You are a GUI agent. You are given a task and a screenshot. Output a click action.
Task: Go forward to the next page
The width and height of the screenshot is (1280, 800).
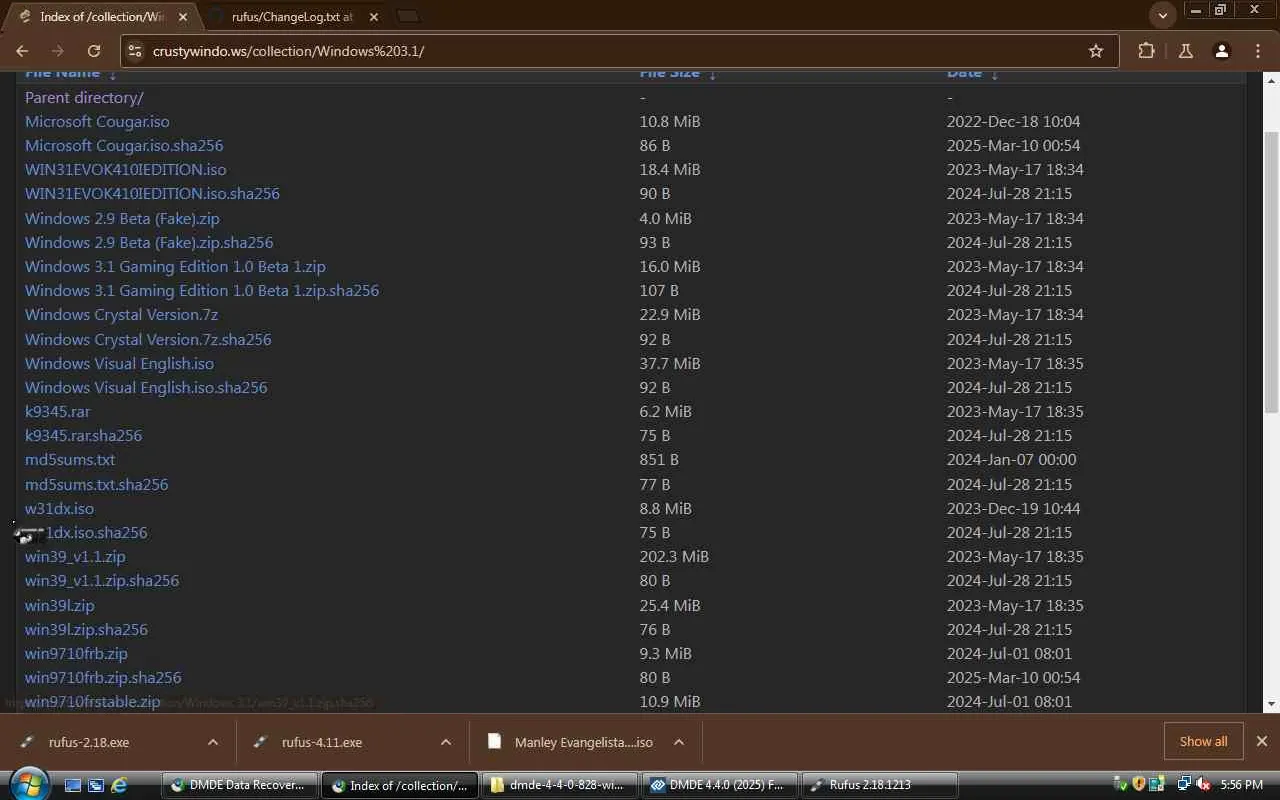tap(58, 51)
